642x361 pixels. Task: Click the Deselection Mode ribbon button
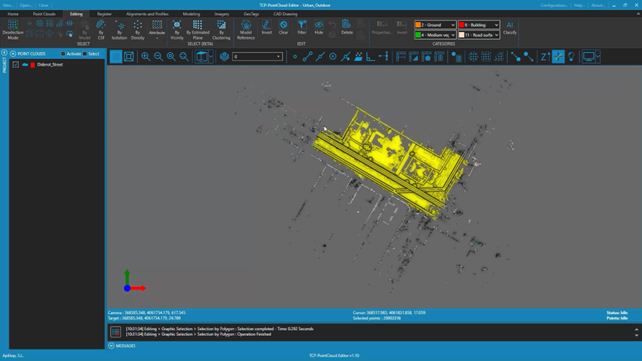point(13,29)
